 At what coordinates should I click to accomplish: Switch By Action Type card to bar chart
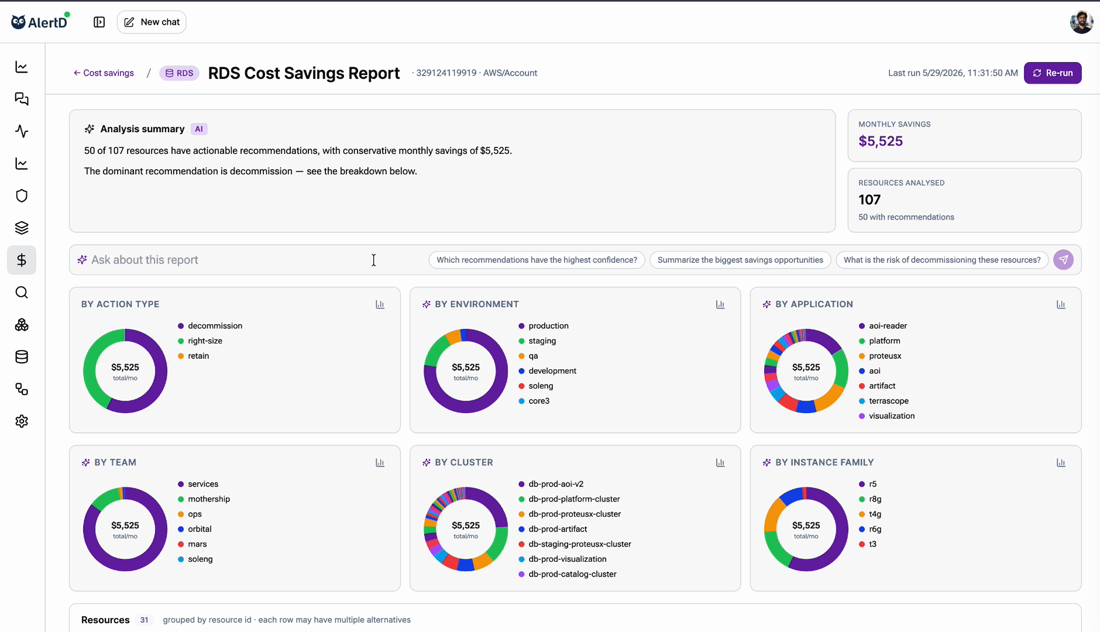click(x=380, y=304)
